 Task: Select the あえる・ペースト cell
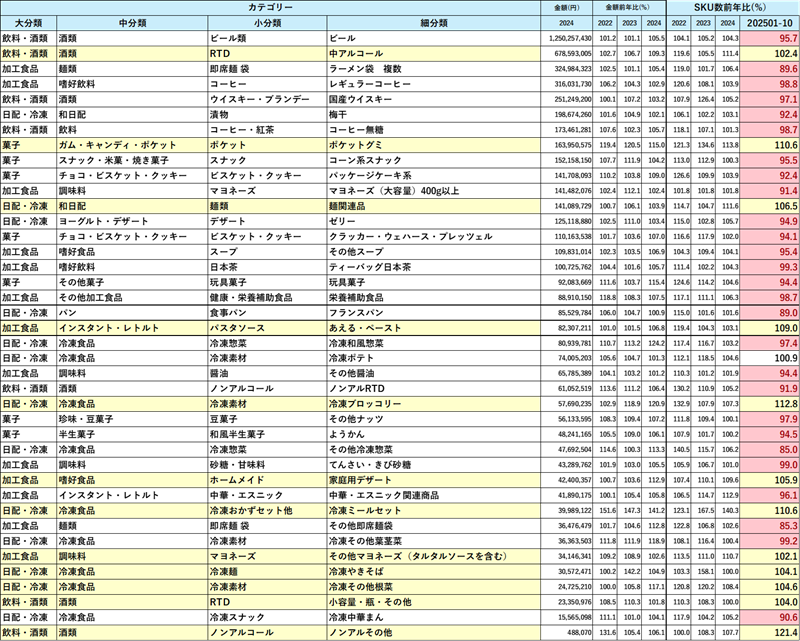pyautogui.click(x=433, y=328)
